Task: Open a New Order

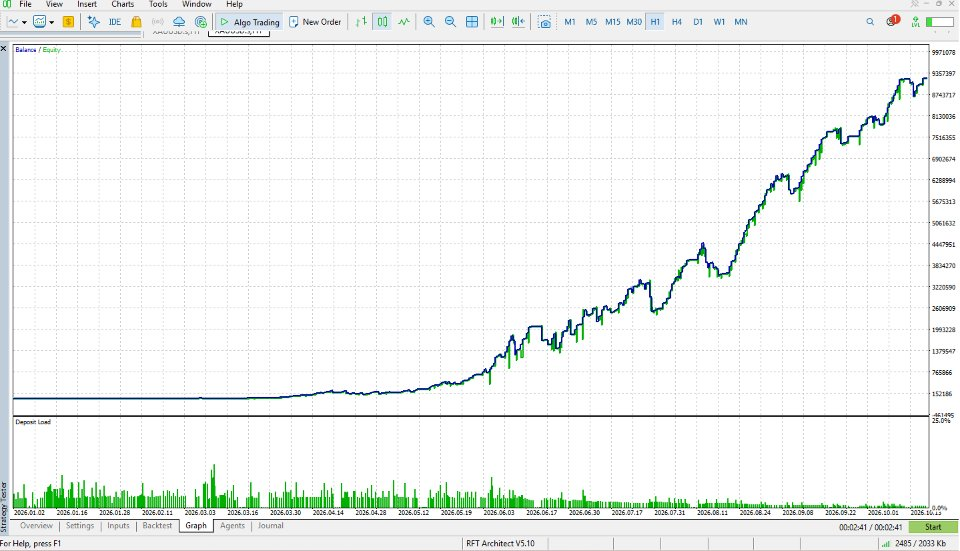Action: point(315,22)
